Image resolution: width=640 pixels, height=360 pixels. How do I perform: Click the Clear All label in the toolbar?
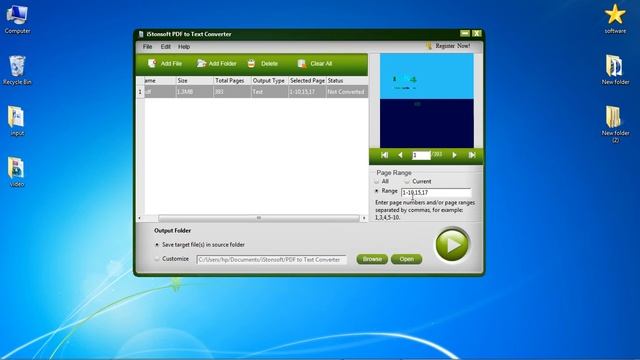pos(321,64)
